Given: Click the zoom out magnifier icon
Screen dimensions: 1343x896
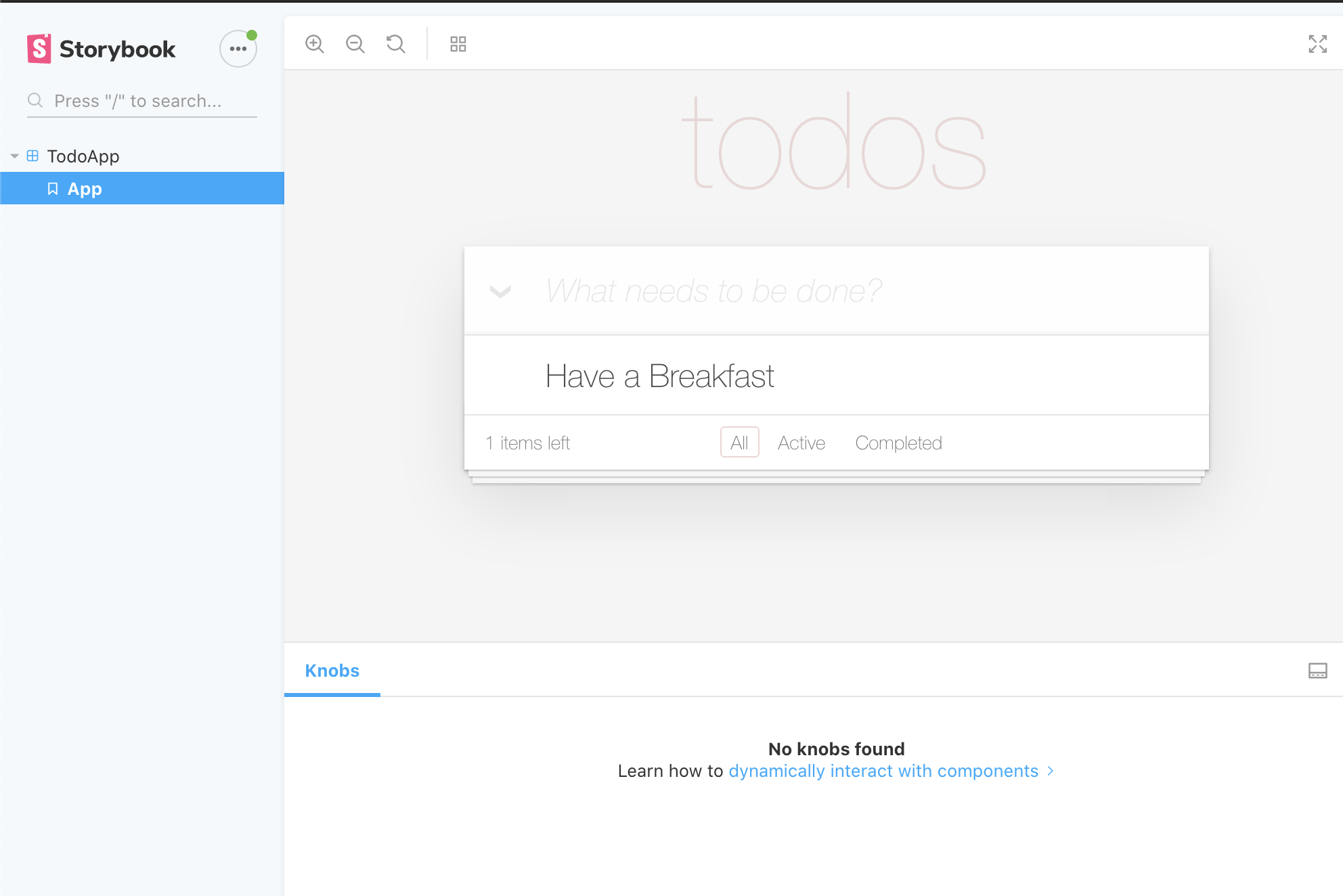Looking at the screenshot, I should 355,44.
